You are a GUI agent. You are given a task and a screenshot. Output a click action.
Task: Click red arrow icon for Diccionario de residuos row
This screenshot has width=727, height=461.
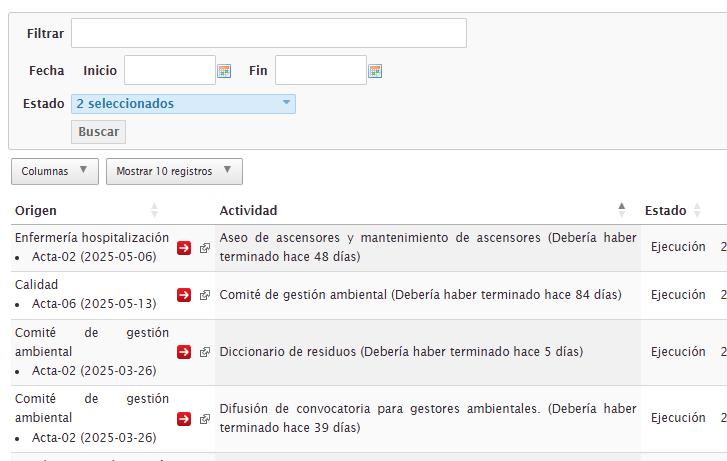tap(184, 352)
